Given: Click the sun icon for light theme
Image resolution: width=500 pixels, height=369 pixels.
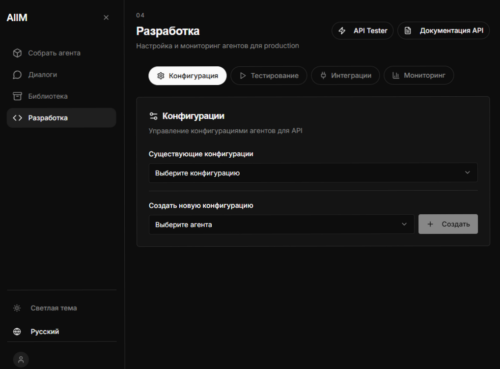Looking at the screenshot, I should click(17, 308).
